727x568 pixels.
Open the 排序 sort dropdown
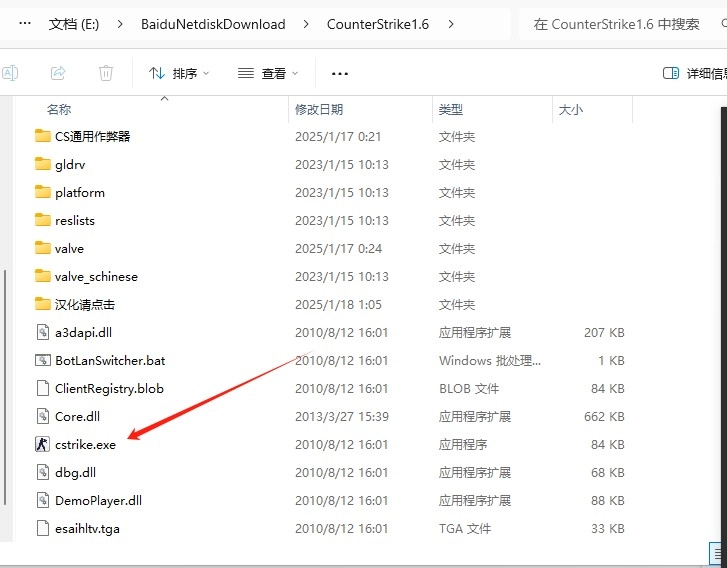[x=179, y=73]
